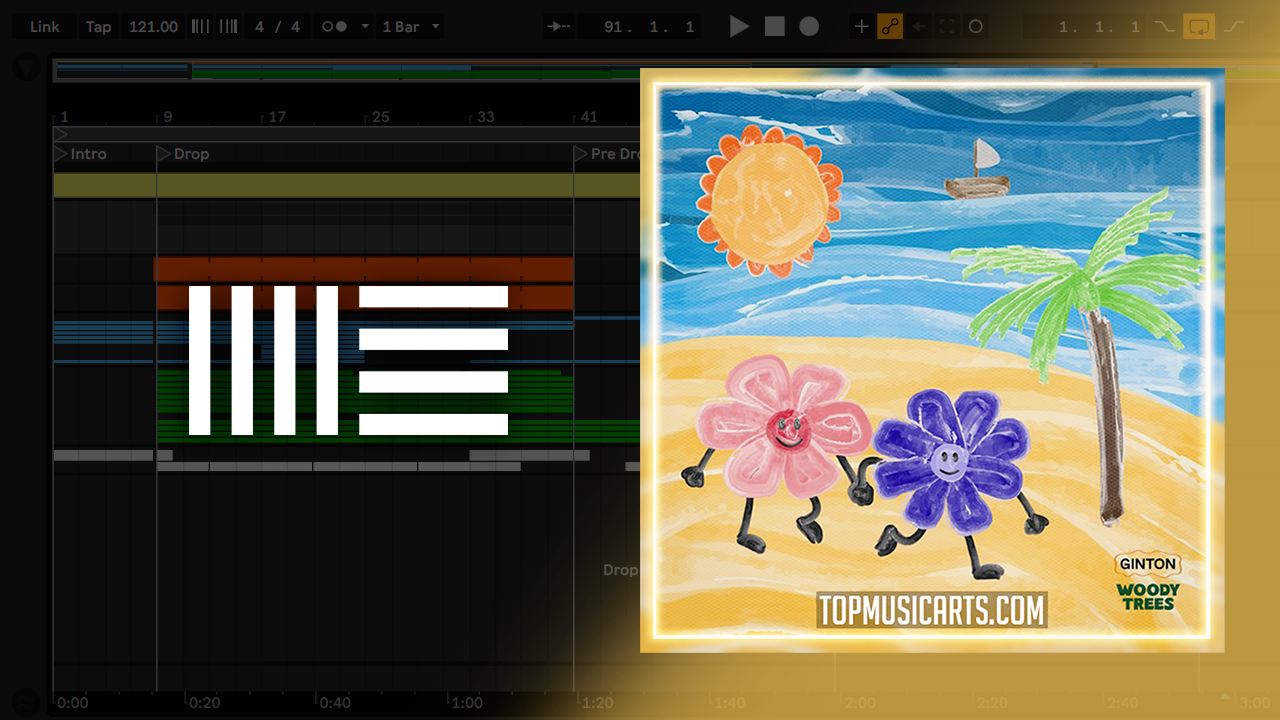The image size is (1280, 720).
Task: Click the Session Record circle icon
Action: [x=976, y=27]
